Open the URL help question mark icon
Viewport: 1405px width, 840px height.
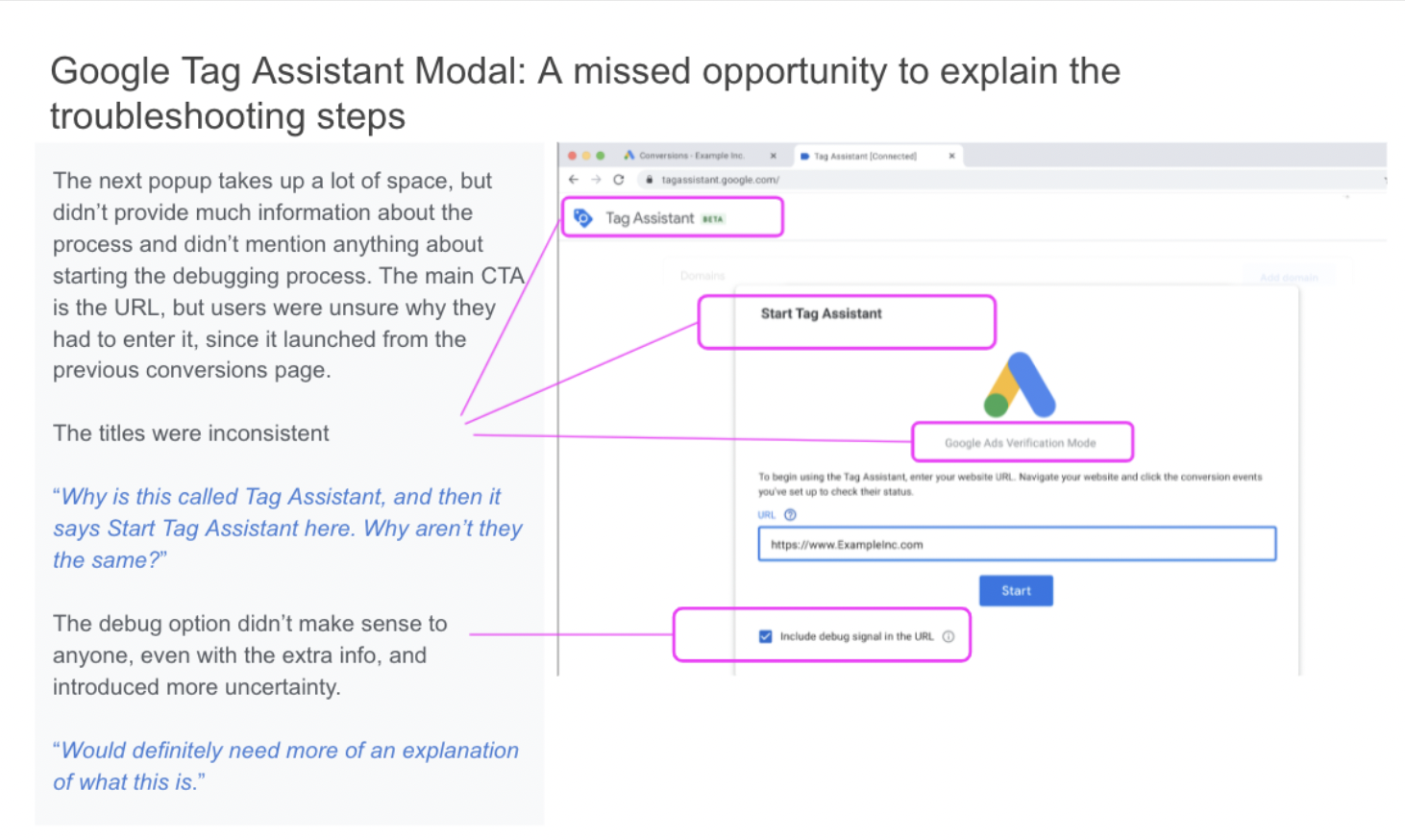790,515
